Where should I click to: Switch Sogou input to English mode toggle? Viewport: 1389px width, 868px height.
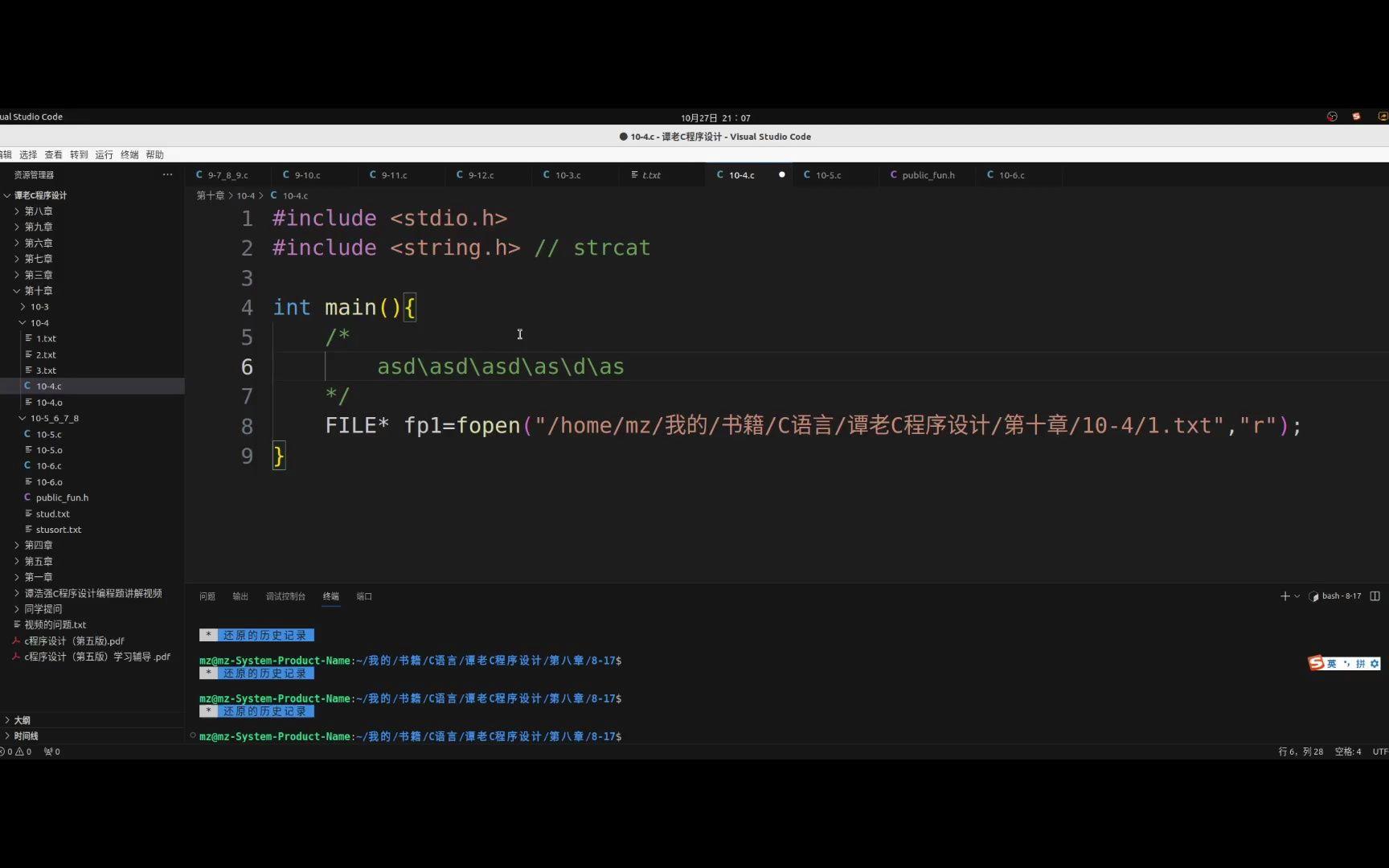[x=1332, y=664]
